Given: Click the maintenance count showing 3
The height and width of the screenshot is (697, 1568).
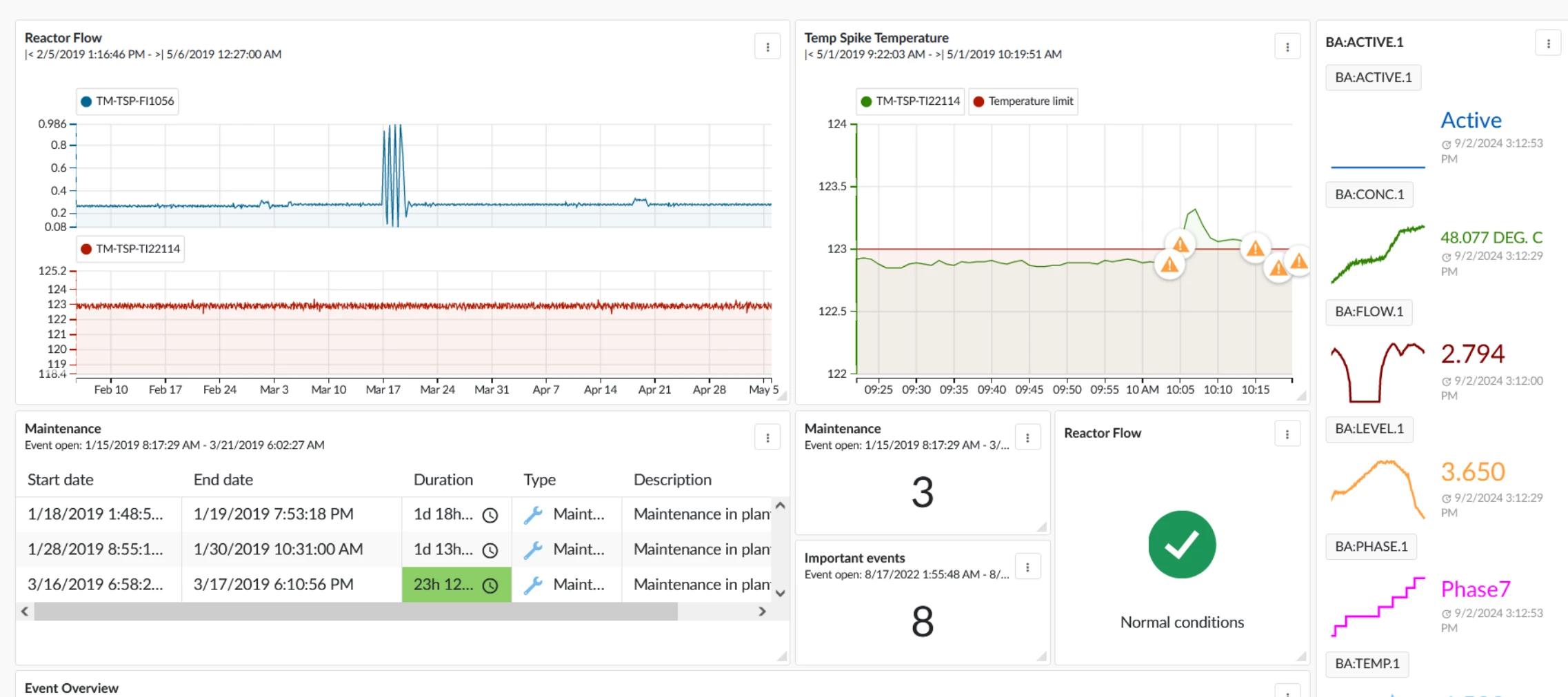Looking at the screenshot, I should point(923,491).
